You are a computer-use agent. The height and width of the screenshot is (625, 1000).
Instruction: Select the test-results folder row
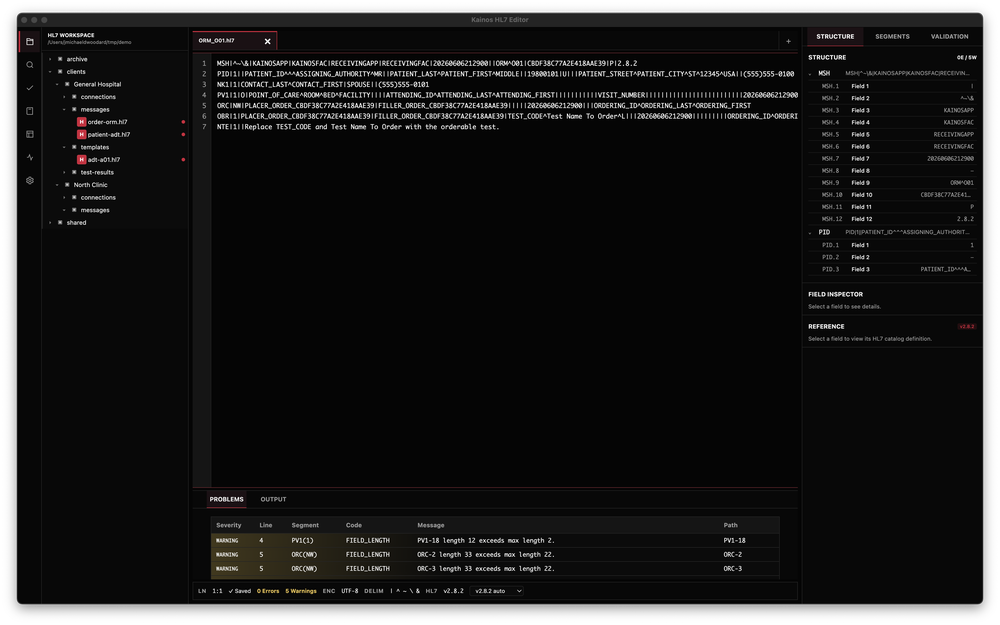(116, 172)
